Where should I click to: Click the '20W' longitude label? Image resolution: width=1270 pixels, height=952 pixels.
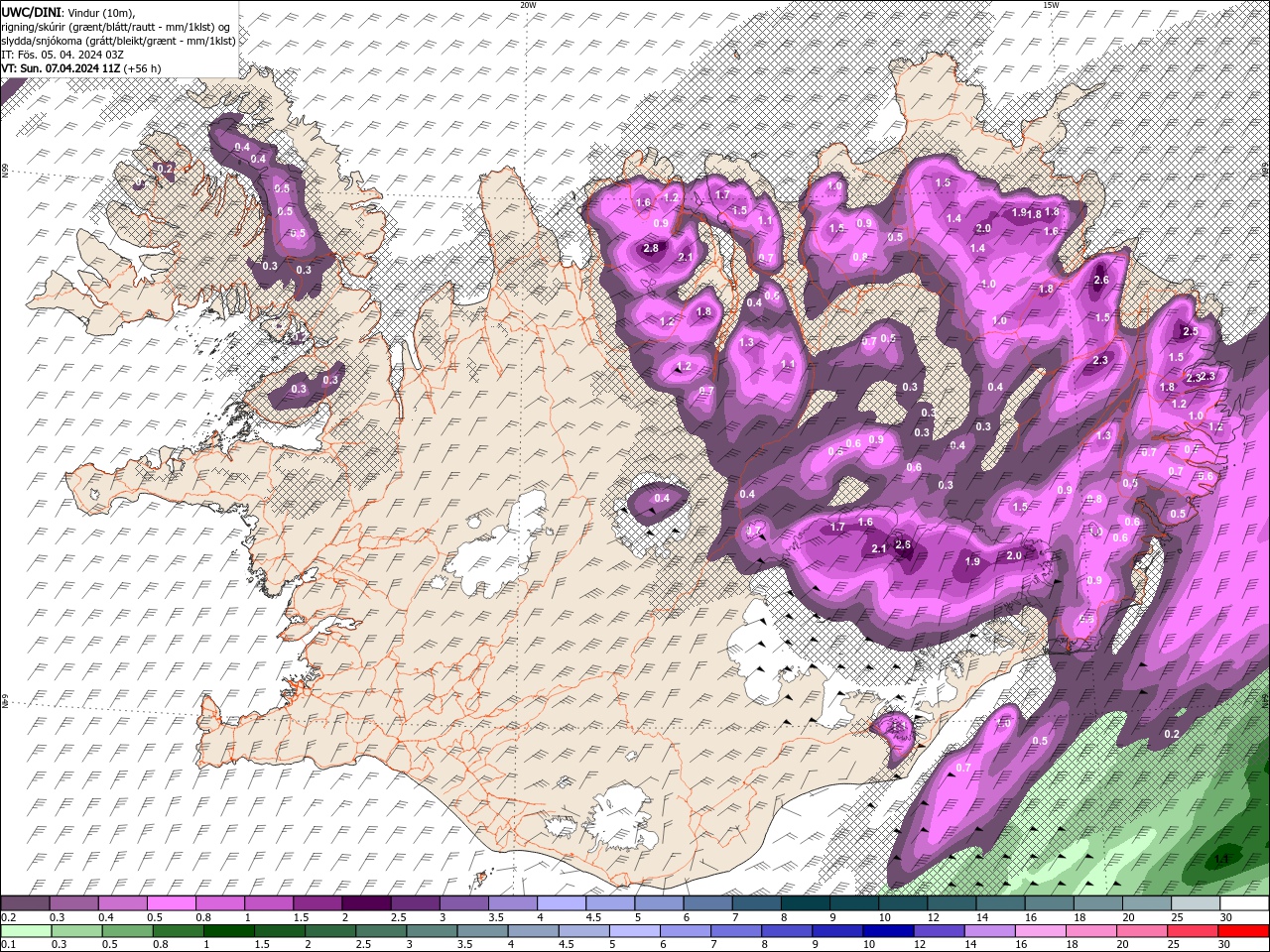pyautogui.click(x=528, y=5)
